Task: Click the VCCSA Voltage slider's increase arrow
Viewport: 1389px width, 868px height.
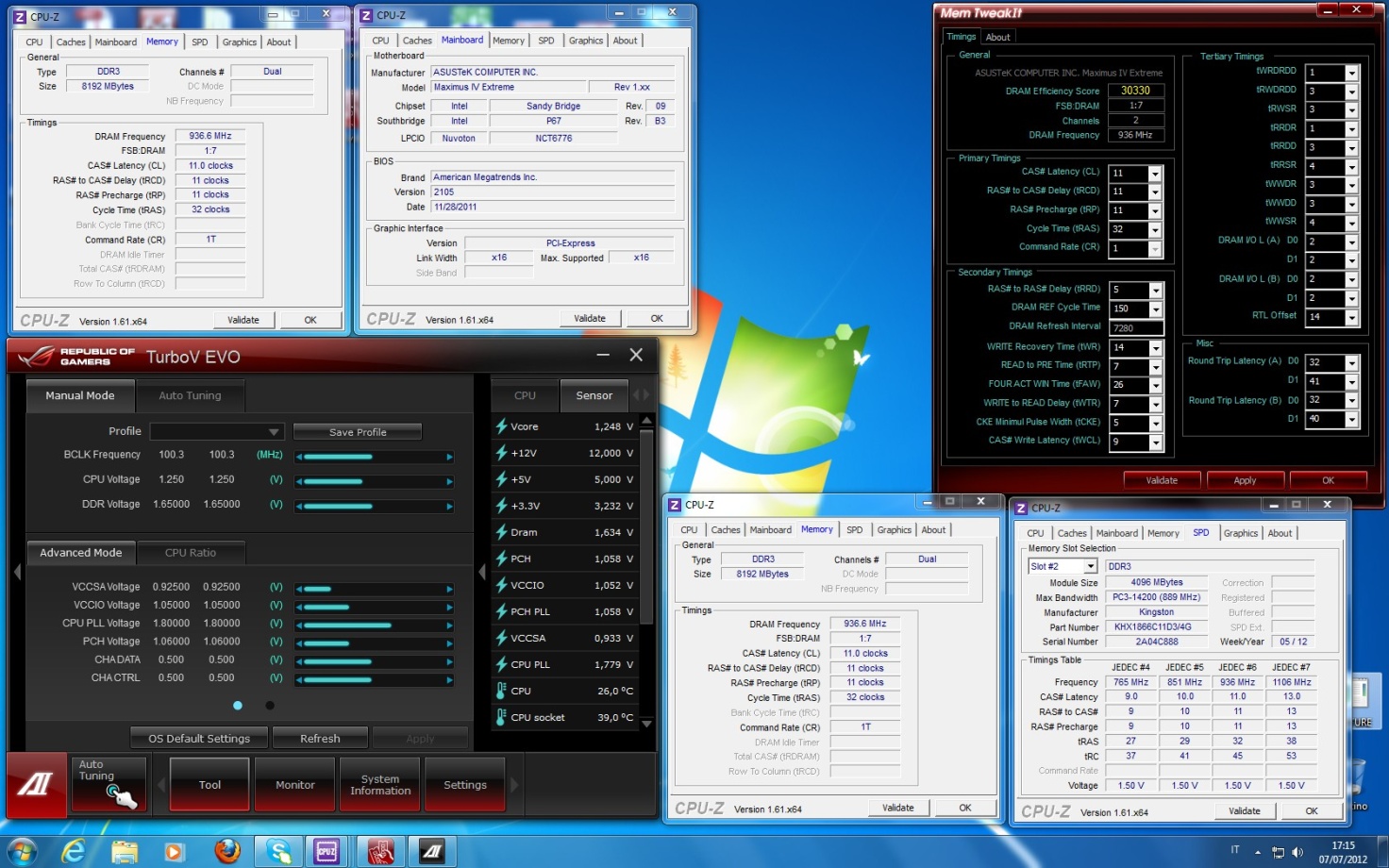Action: [x=449, y=589]
